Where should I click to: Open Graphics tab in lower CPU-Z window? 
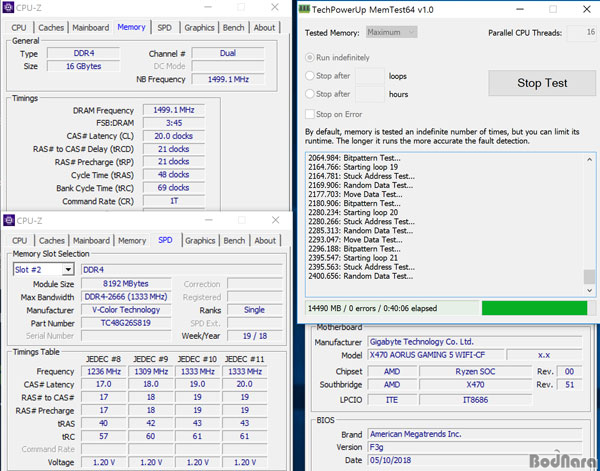click(x=200, y=241)
